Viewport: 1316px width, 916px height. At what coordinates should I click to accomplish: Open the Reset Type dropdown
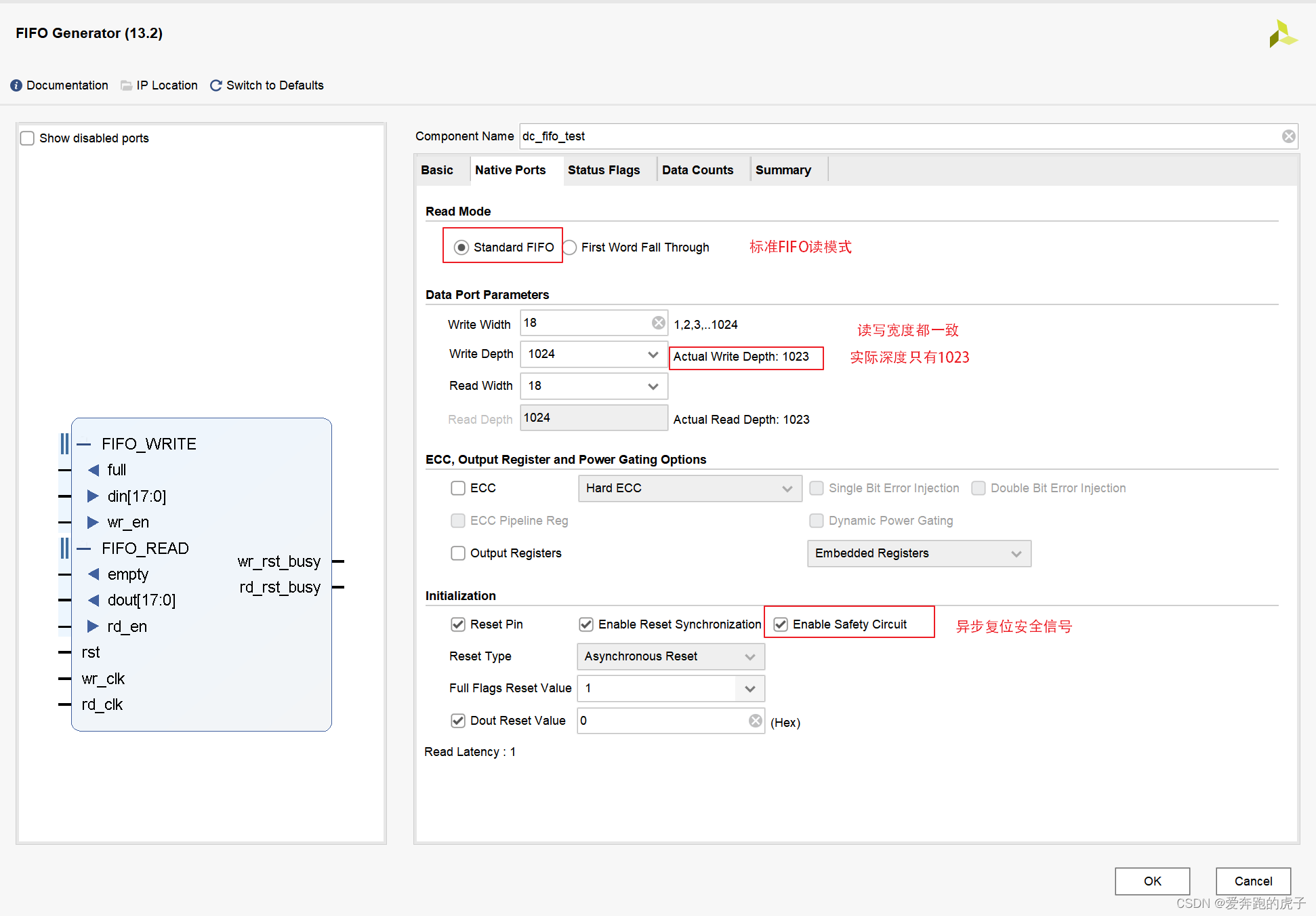pos(749,656)
